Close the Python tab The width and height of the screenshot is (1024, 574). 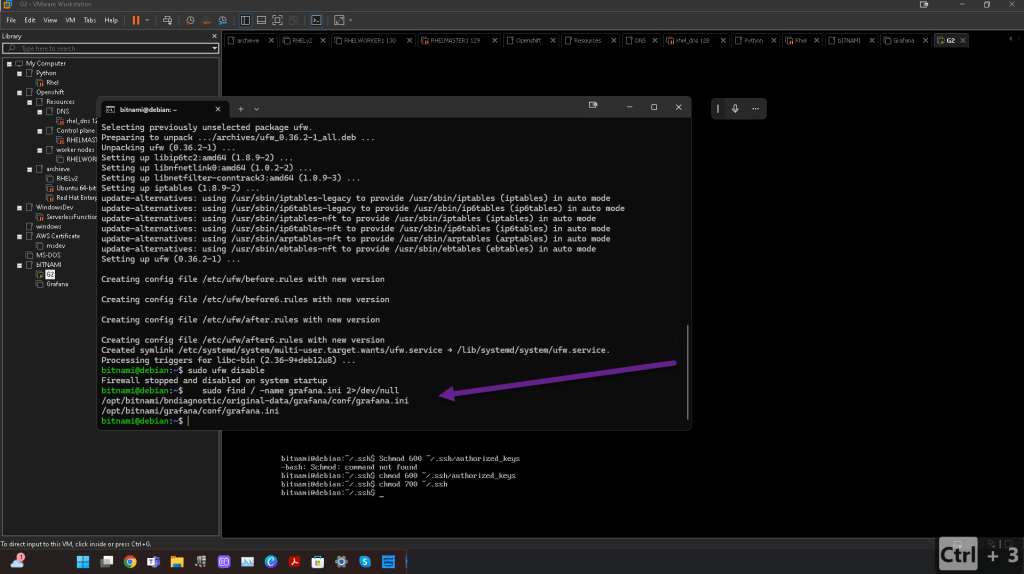774,40
